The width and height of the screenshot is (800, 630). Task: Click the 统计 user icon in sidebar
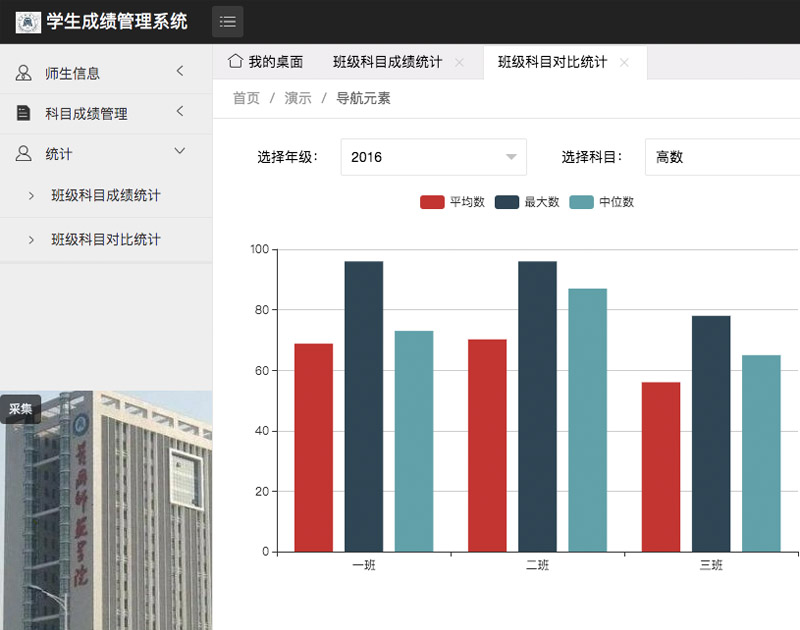(24, 154)
